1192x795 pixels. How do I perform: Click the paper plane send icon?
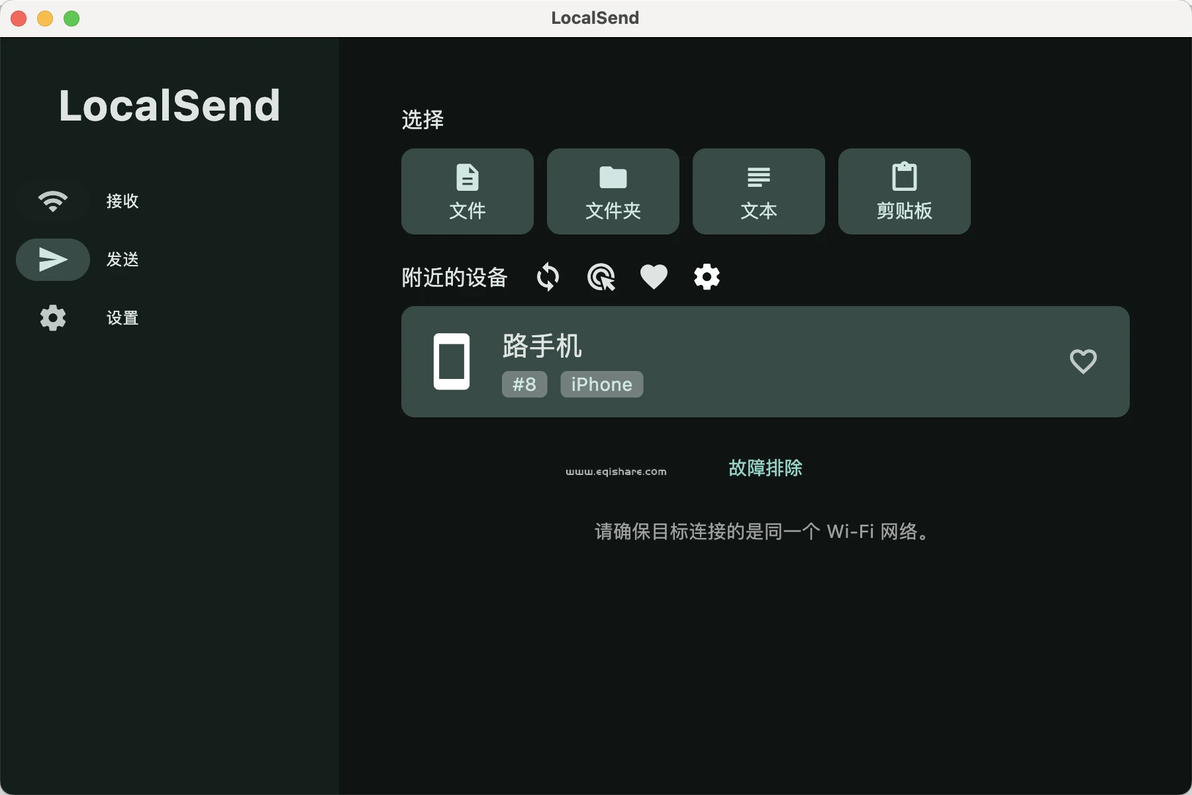(52, 259)
